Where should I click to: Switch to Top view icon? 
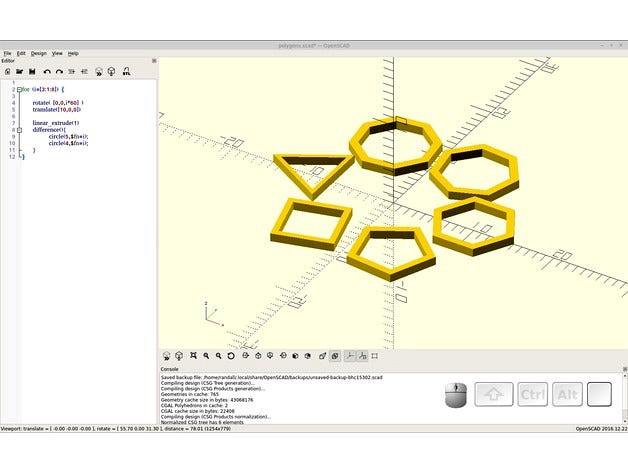tap(258, 356)
